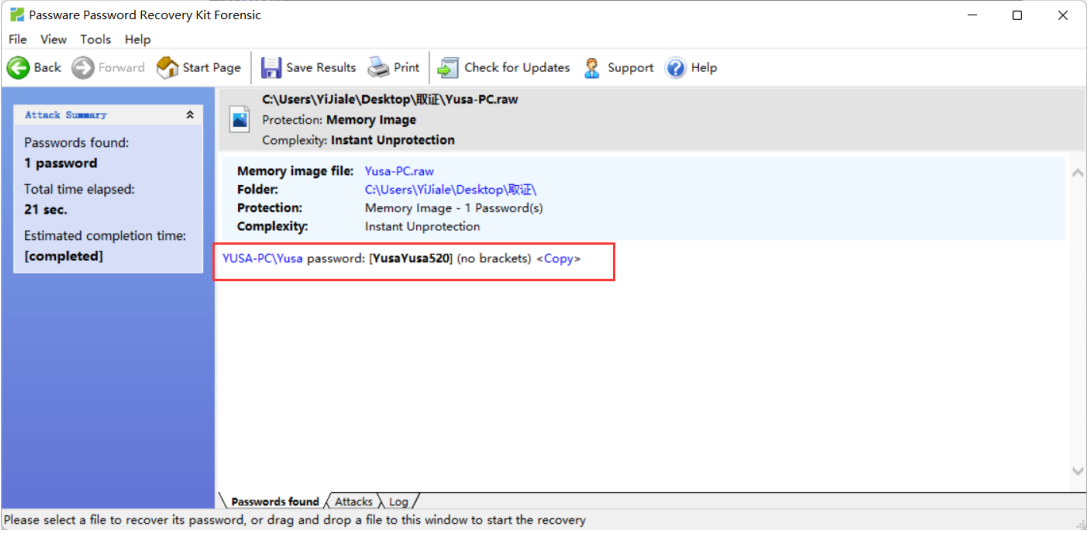Viewport: 1092px width, 544px height.
Task: Open the 取证 folder path link
Action: point(451,189)
